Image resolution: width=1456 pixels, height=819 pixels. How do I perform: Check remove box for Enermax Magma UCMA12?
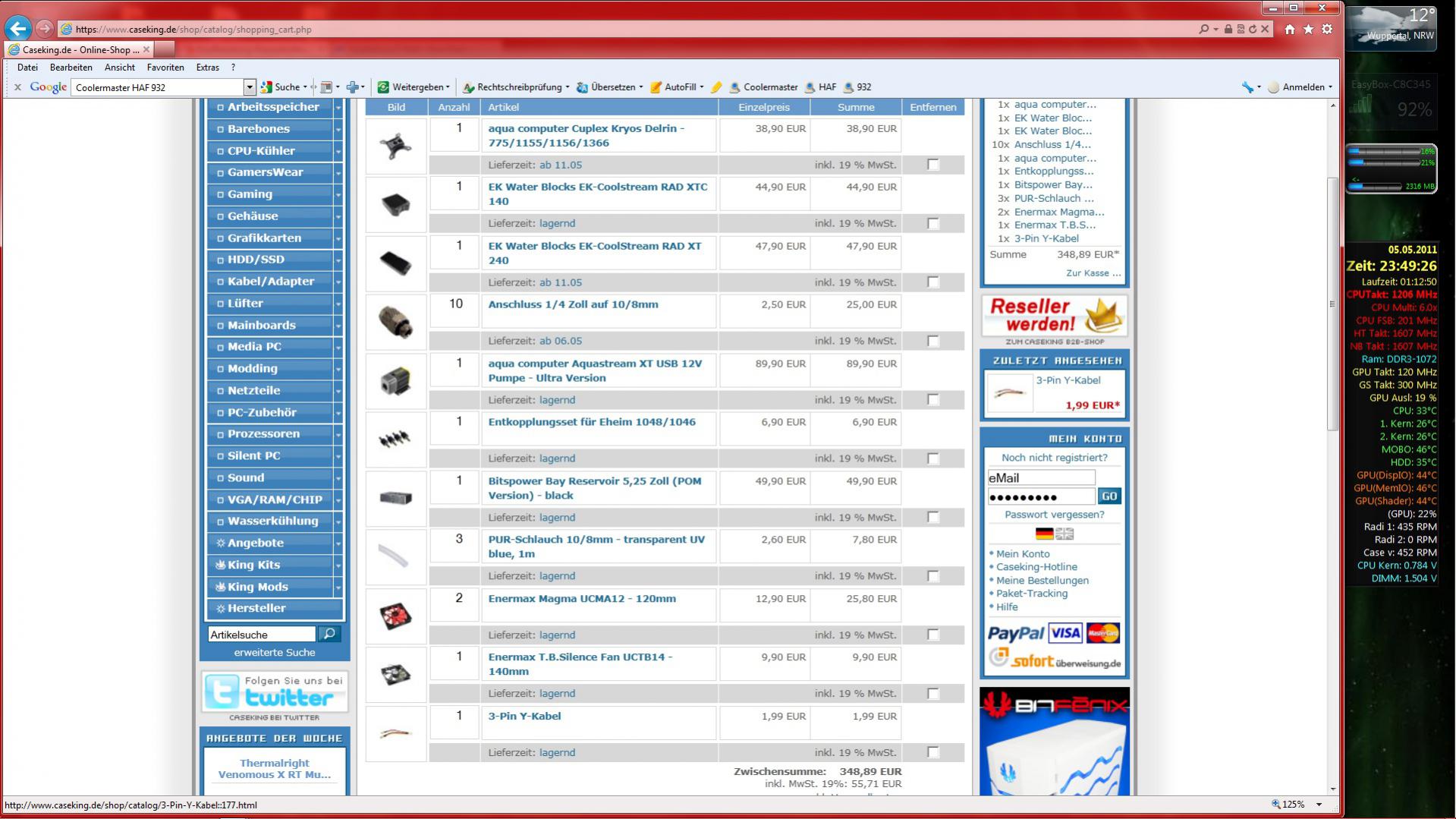[932, 635]
